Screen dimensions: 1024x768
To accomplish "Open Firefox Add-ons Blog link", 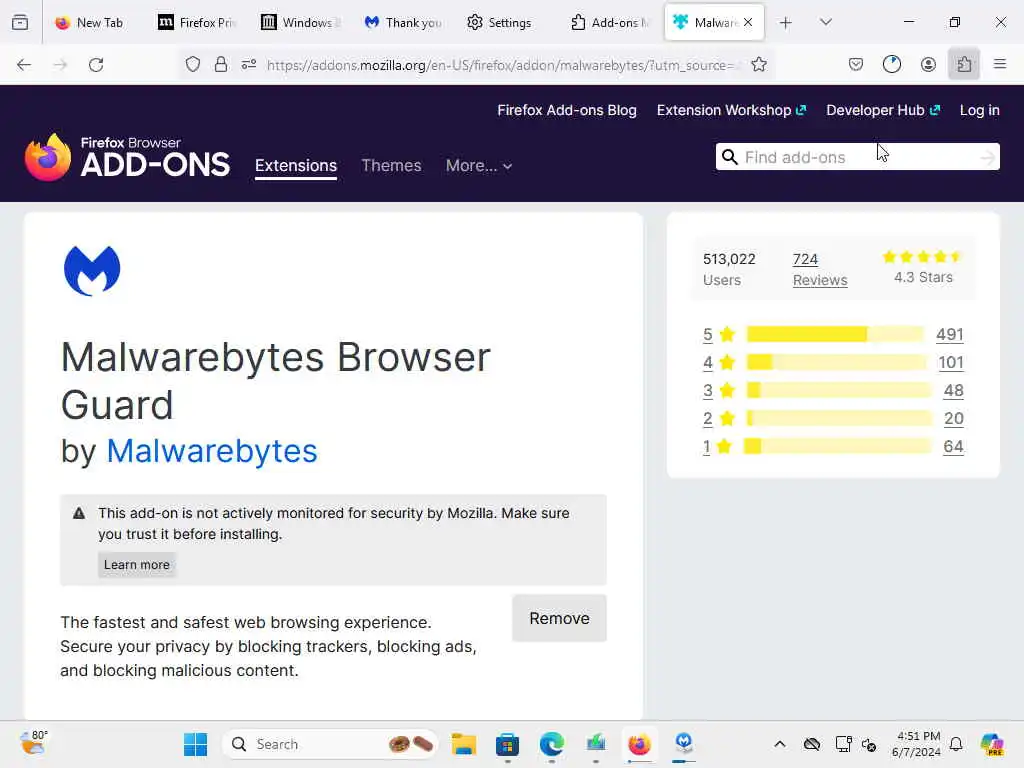I will coord(567,110).
